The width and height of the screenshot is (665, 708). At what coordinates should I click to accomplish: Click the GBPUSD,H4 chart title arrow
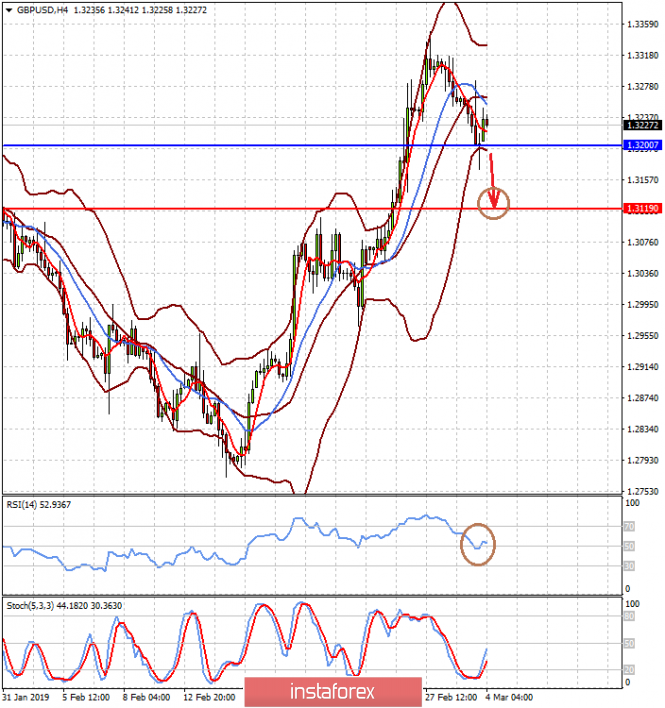click(x=9, y=10)
